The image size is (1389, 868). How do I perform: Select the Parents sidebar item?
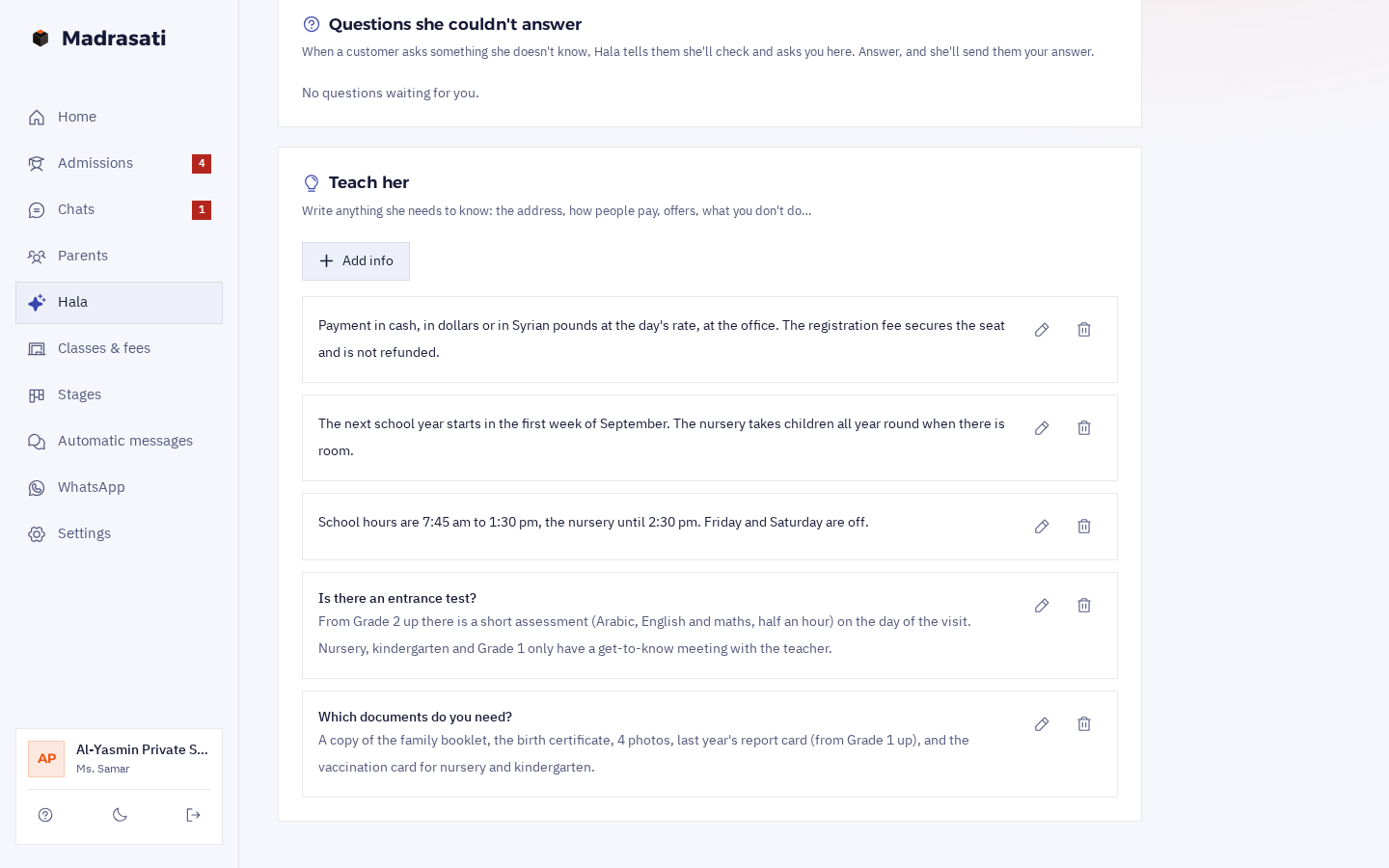119,256
